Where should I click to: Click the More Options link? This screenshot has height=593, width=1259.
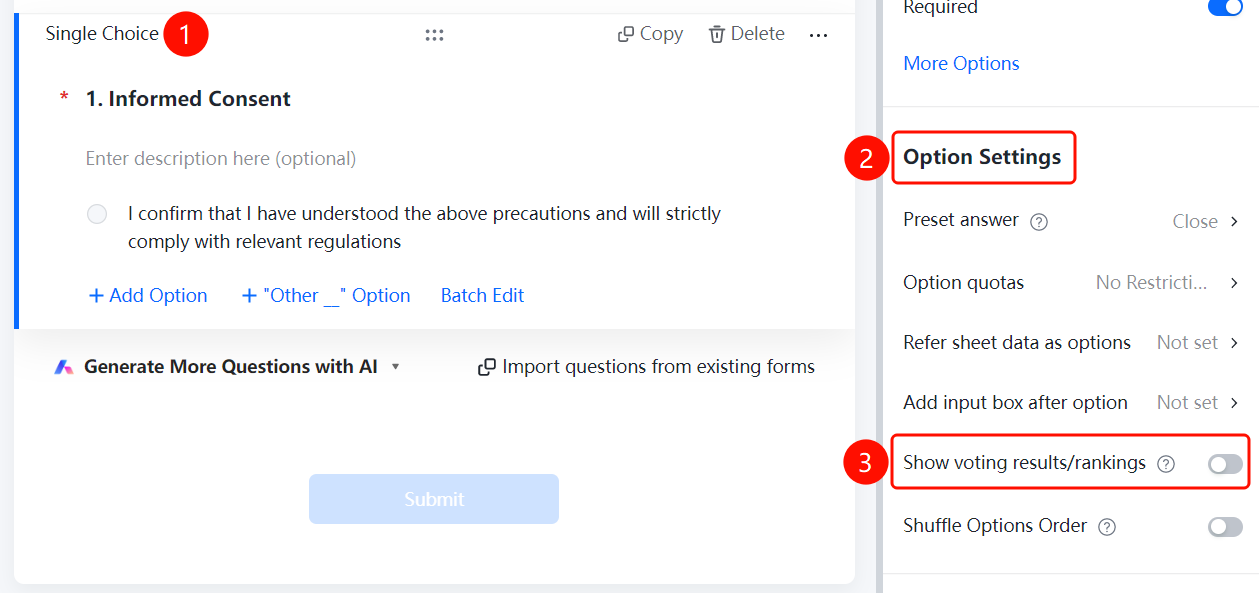(961, 63)
